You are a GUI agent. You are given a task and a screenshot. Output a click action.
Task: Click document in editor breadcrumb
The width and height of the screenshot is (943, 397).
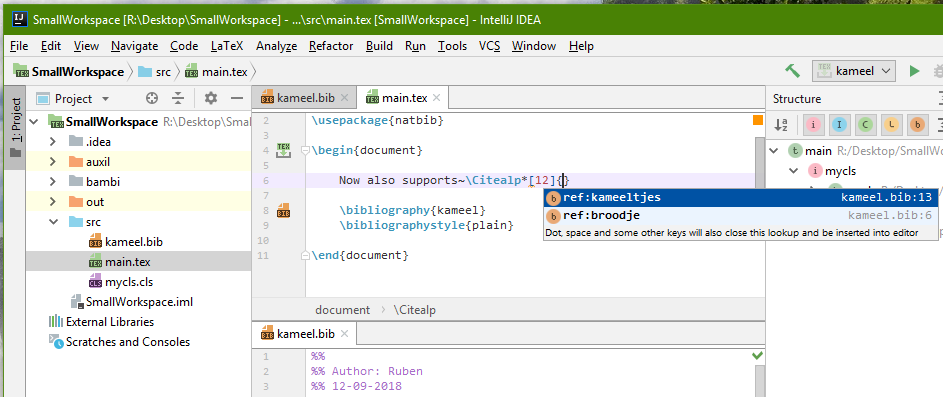[342, 310]
